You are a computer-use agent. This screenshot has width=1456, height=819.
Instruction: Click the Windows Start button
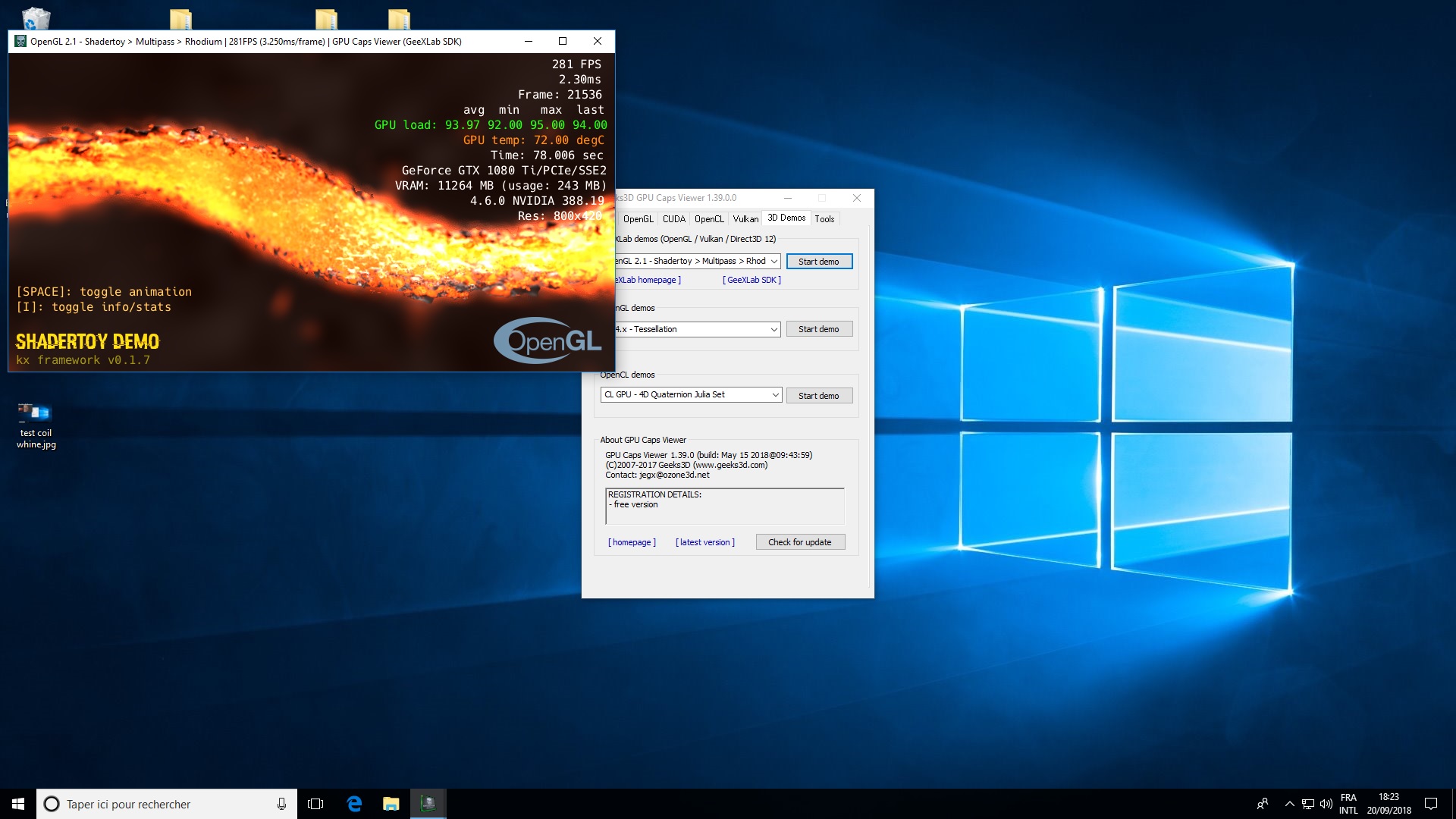18,804
